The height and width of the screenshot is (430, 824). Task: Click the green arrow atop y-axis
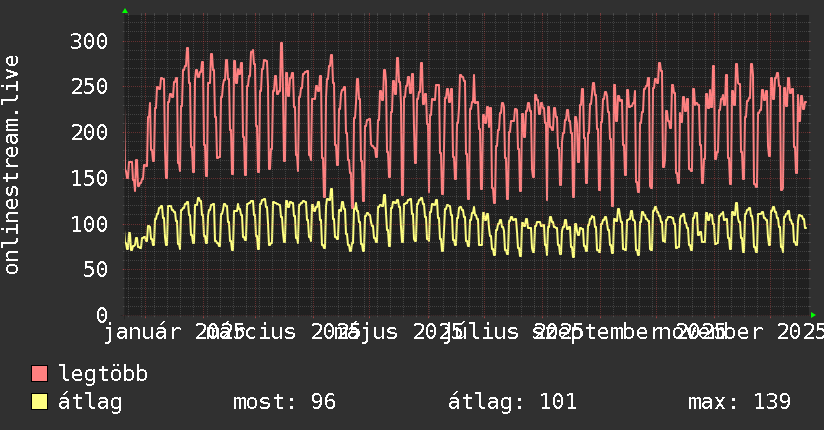pos(125,11)
